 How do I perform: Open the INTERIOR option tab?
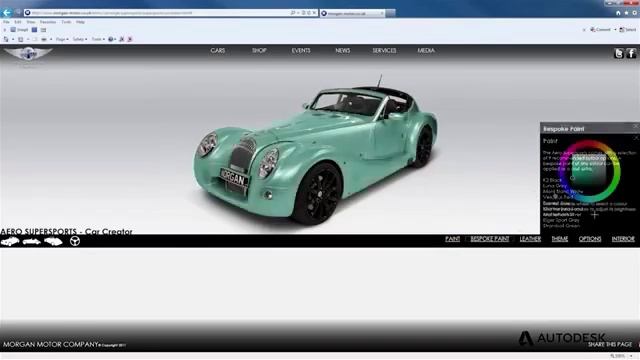tap(623, 239)
